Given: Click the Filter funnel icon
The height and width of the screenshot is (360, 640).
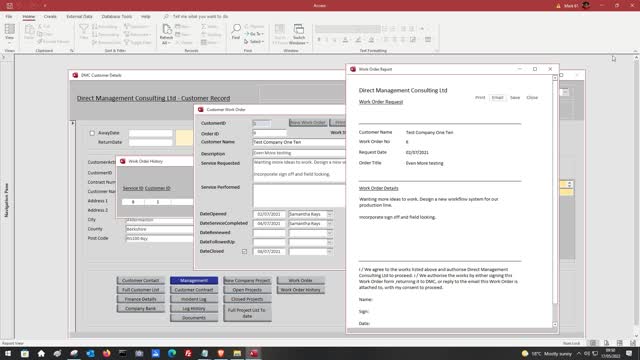Looking at the screenshot, I should [84, 29].
